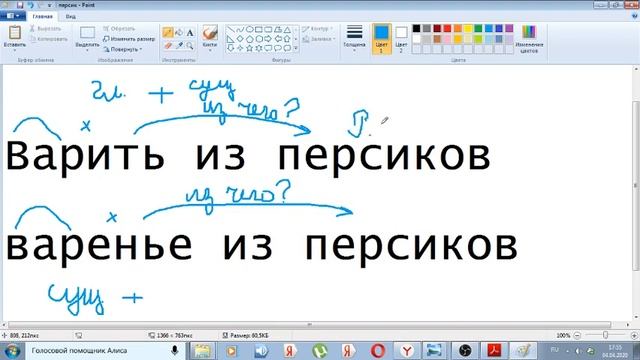640x360 pixels.
Task: Expand the Brushes (Кисти) dropdown arrow
Action: point(210,50)
